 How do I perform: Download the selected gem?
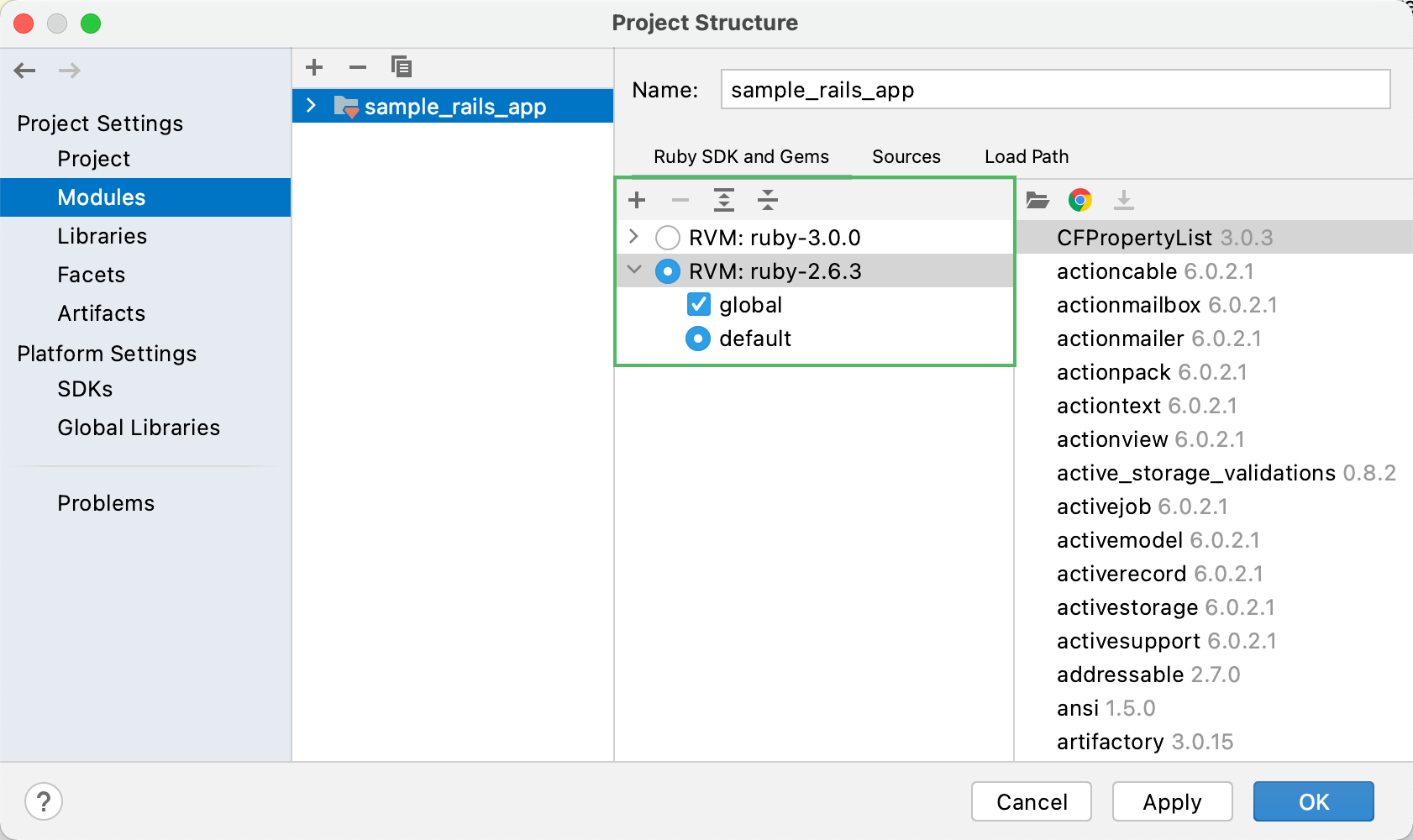(1125, 200)
